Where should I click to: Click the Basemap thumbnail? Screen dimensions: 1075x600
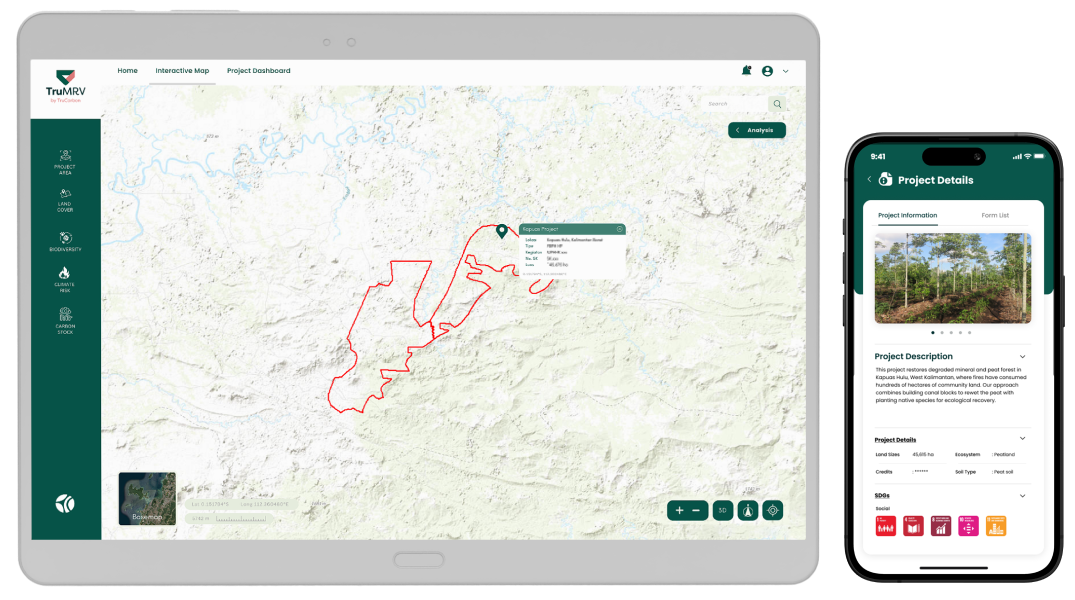click(x=147, y=498)
